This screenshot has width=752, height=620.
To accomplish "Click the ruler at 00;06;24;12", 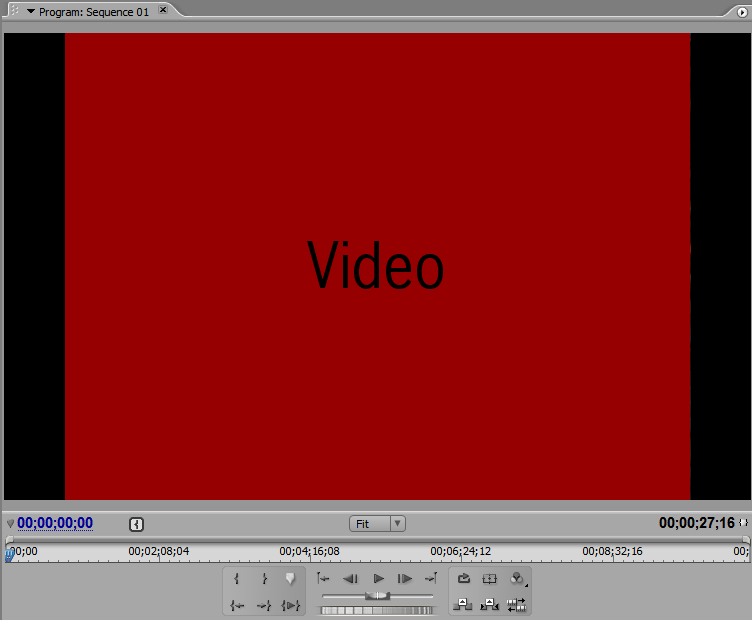I will [x=460, y=551].
